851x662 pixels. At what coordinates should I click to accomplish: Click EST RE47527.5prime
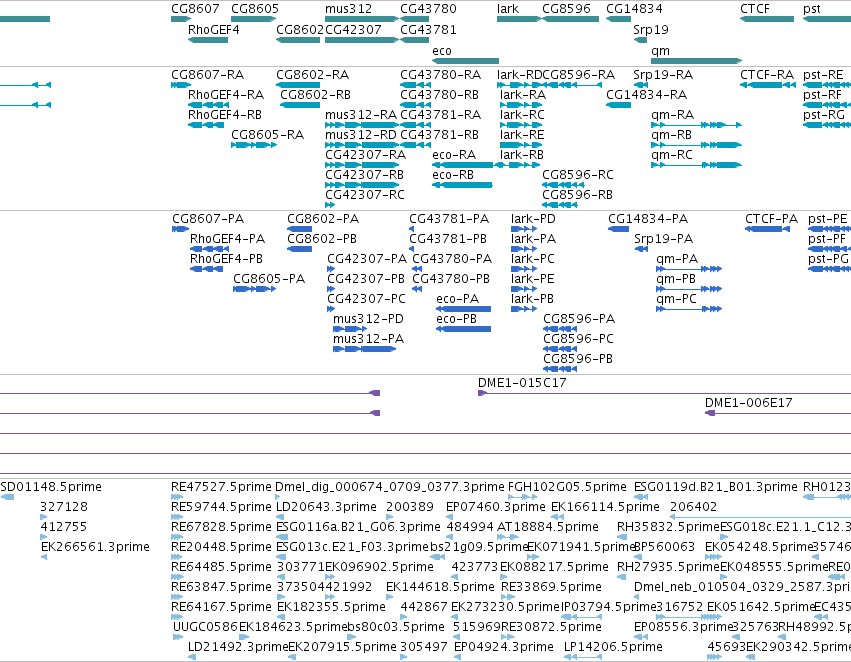pos(177,497)
